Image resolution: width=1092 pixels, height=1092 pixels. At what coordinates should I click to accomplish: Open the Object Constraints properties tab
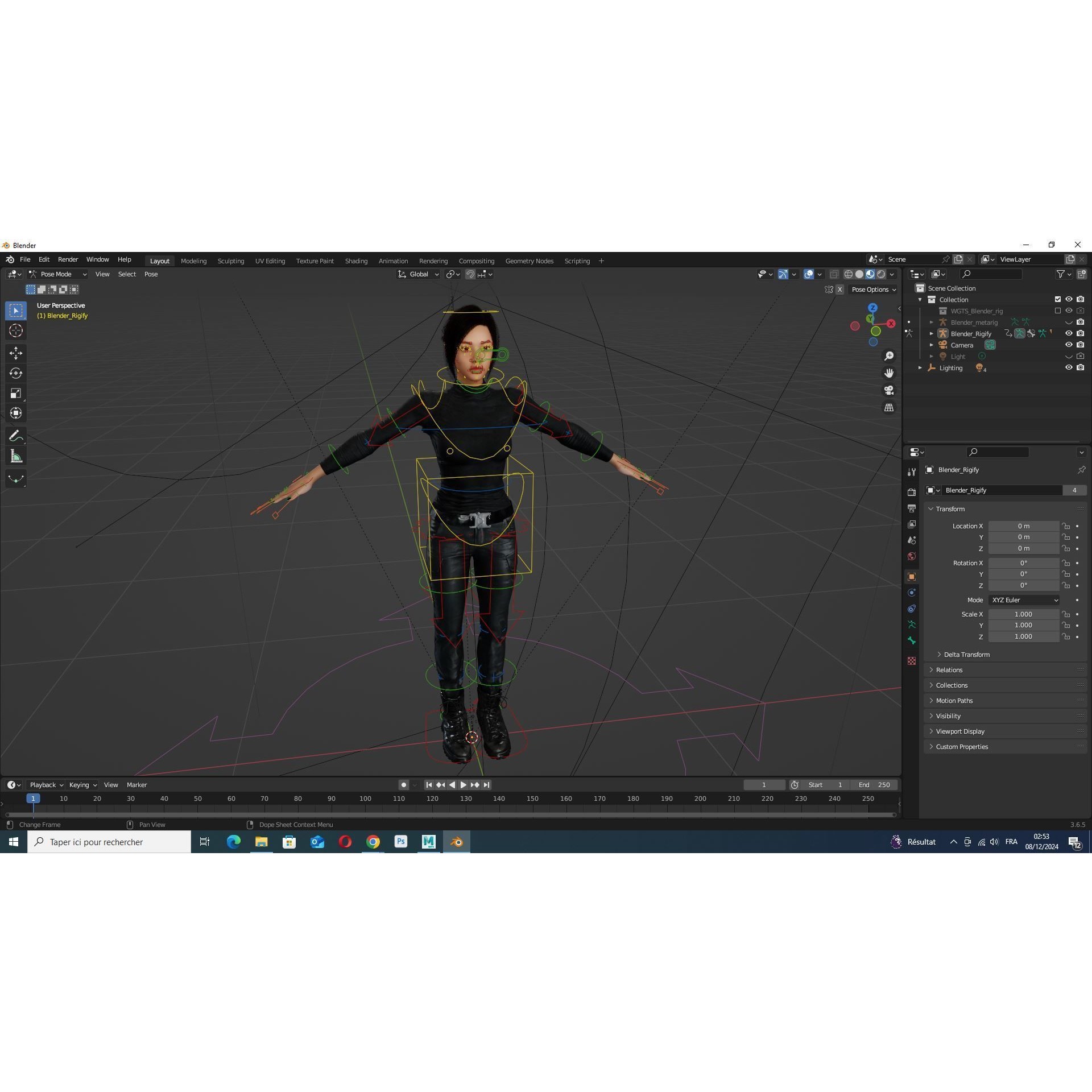tap(912, 609)
